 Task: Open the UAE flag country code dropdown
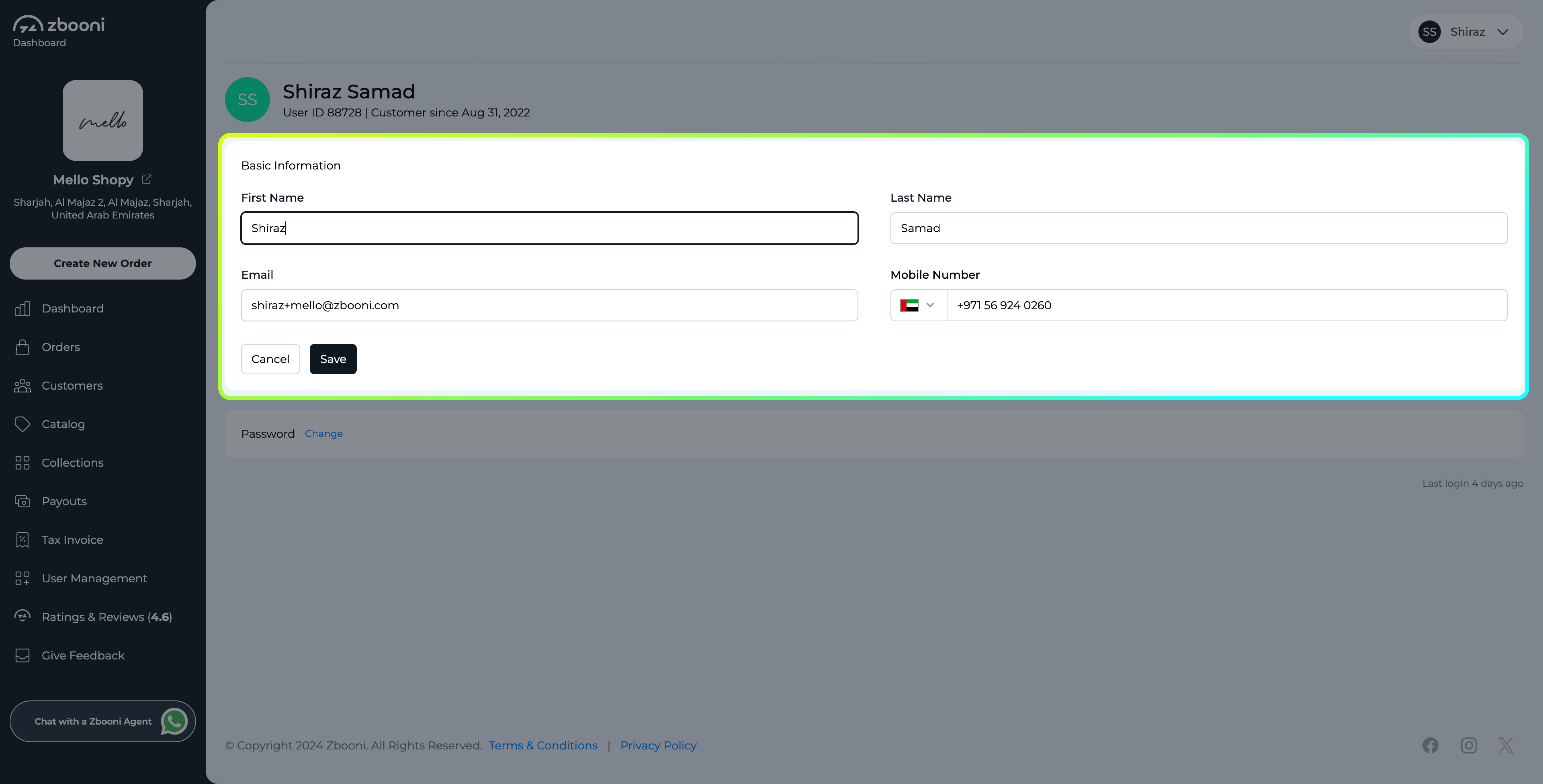click(918, 306)
